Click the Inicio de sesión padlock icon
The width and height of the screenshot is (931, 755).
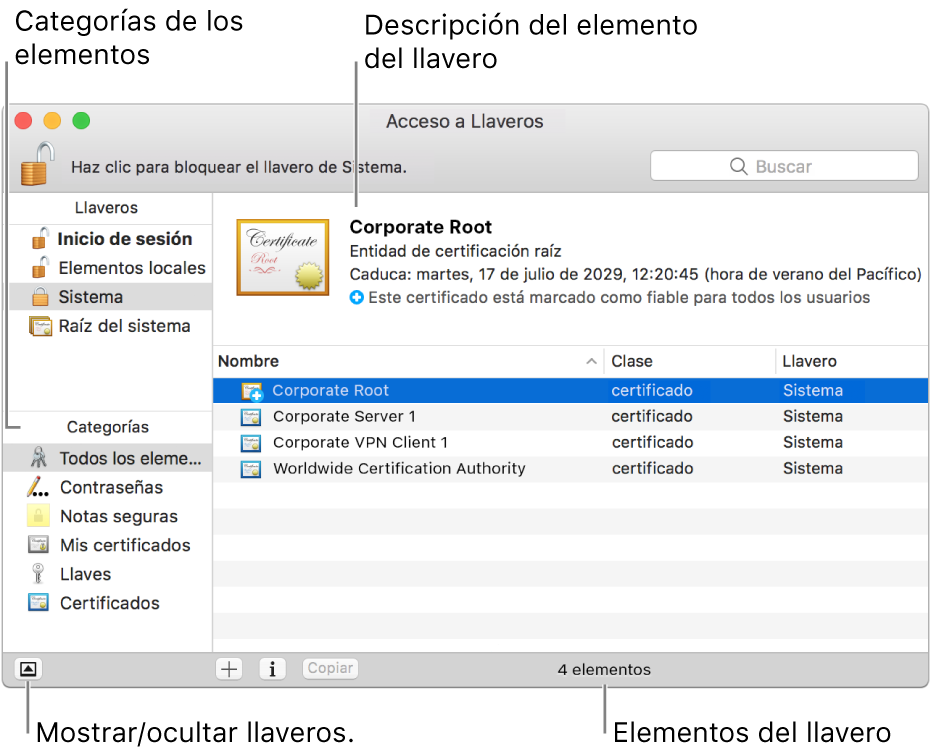click(x=40, y=239)
